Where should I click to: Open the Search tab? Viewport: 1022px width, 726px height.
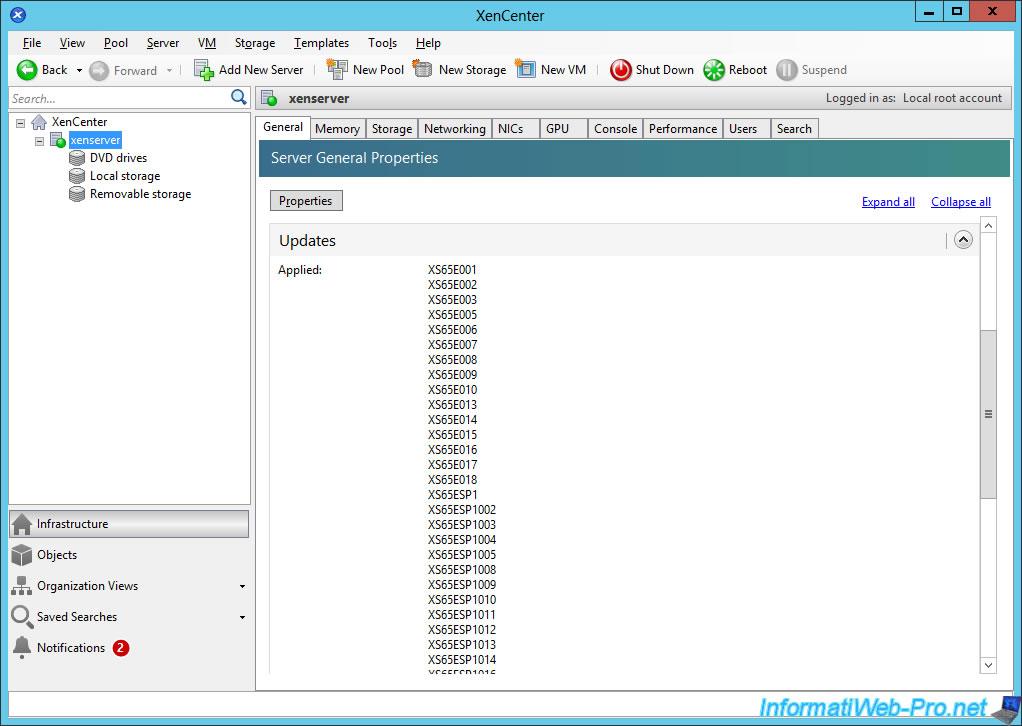(x=794, y=129)
